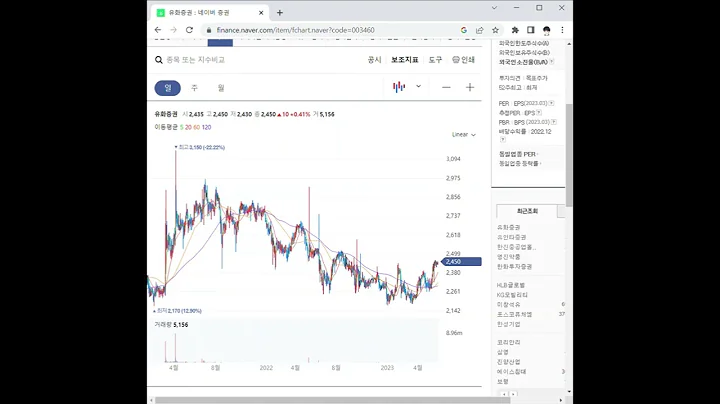Toggle the 120-day moving average
This screenshot has width=720, height=404.
206,127
